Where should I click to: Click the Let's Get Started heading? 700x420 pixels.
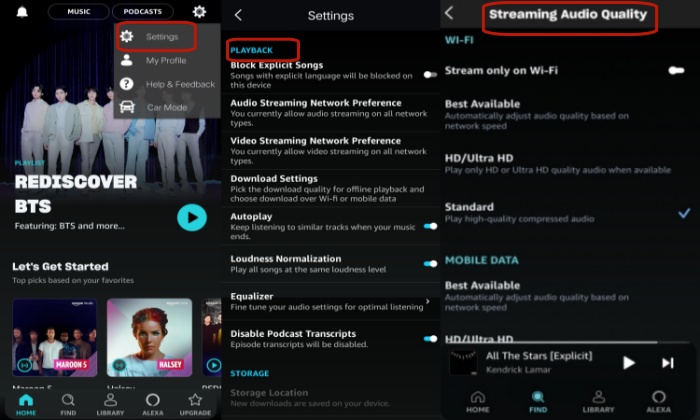[x=60, y=266]
